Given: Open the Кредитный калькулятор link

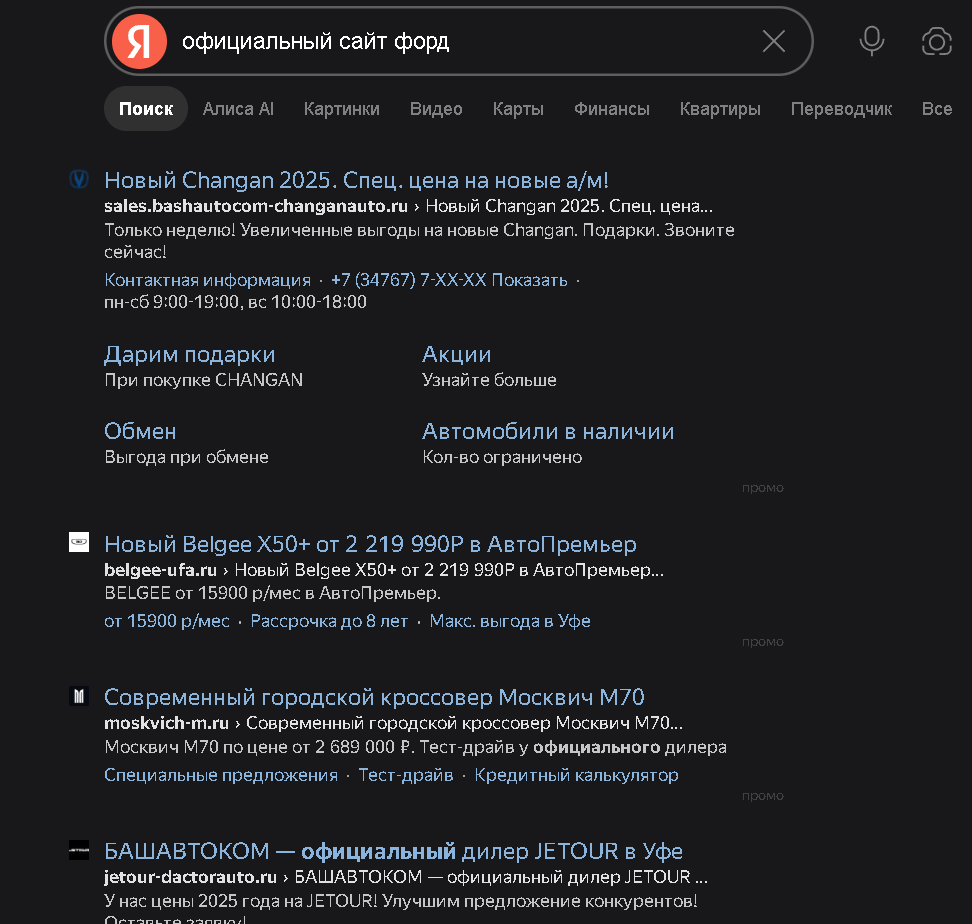Looking at the screenshot, I should [x=577, y=775].
